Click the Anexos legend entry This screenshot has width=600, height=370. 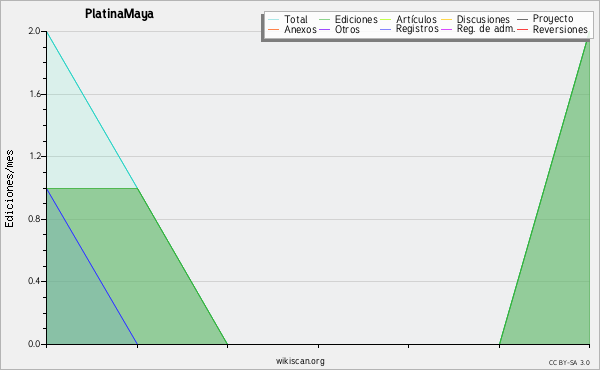(x=292, y=29)
